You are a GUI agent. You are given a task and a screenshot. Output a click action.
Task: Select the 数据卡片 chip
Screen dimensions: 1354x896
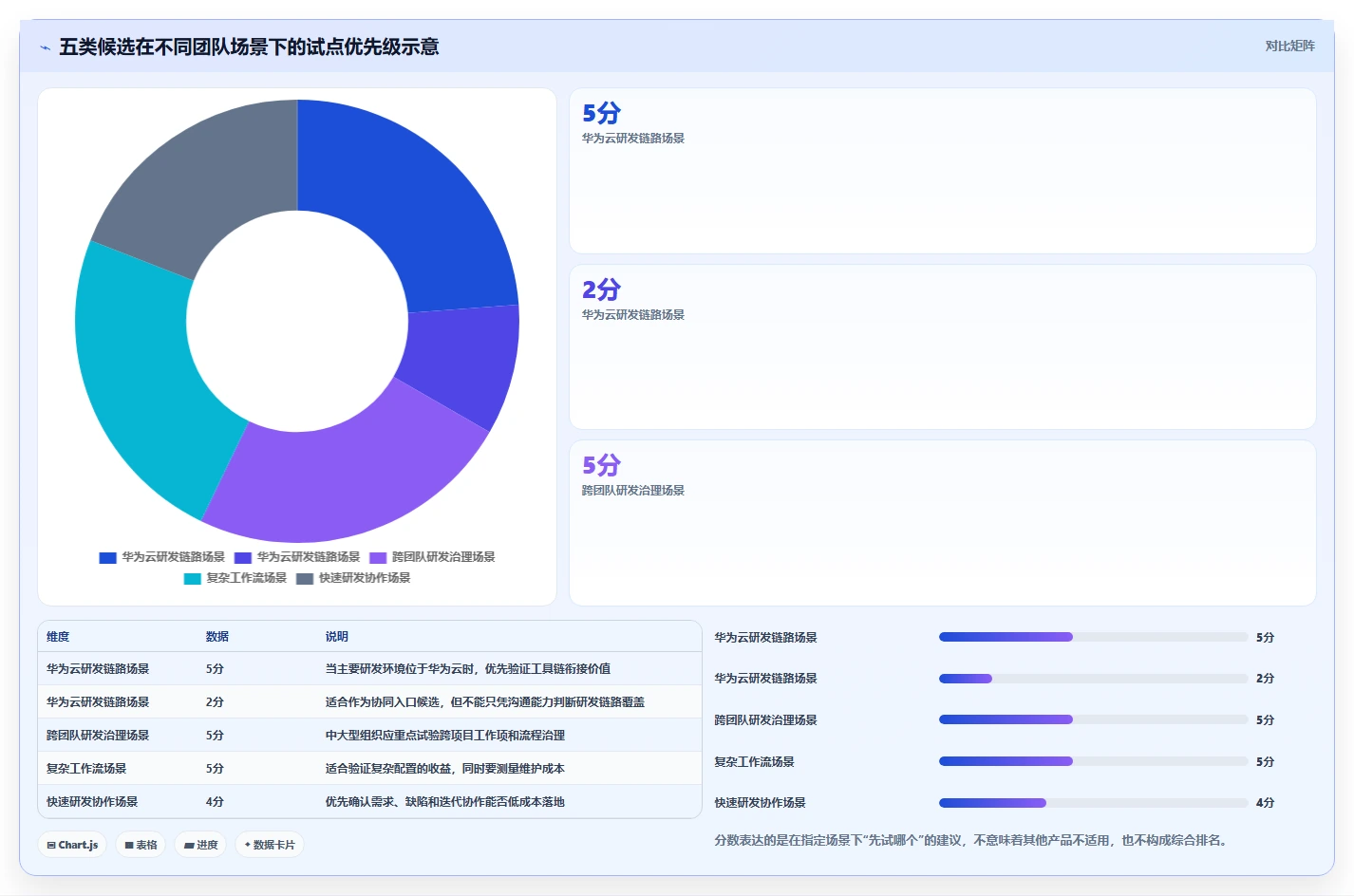point(270,845)
